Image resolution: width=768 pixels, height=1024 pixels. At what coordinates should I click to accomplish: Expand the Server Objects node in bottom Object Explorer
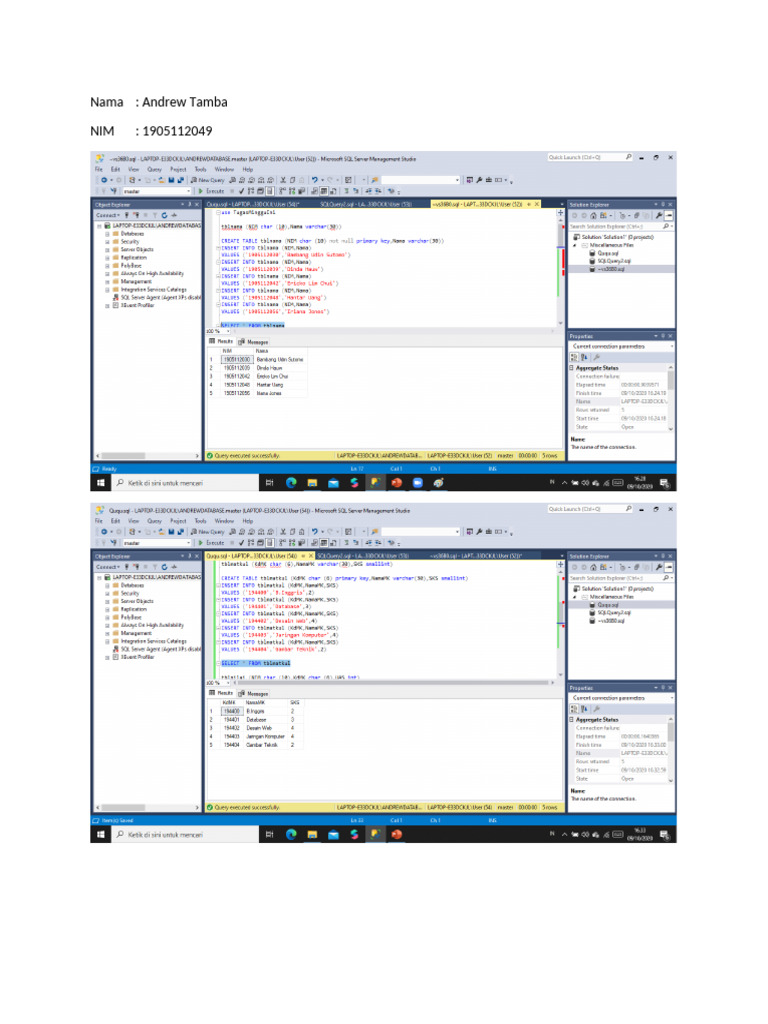(108, 601)
